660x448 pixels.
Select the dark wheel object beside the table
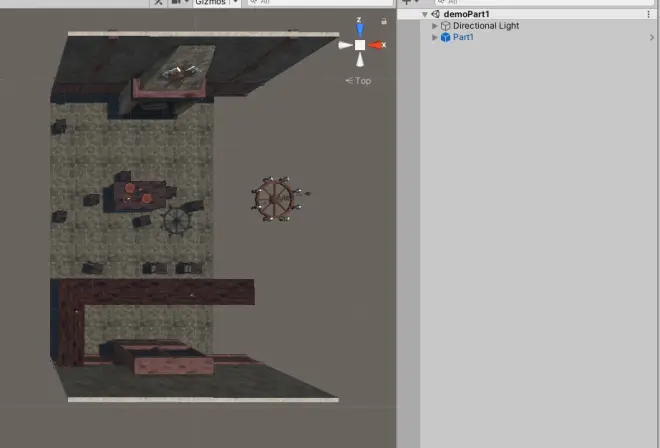176,221
